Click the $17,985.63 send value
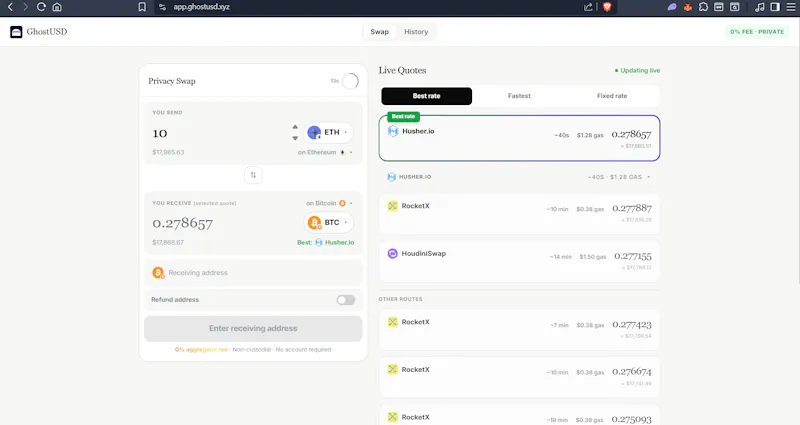This screenshot has width=800, height=425. point(168,152)
